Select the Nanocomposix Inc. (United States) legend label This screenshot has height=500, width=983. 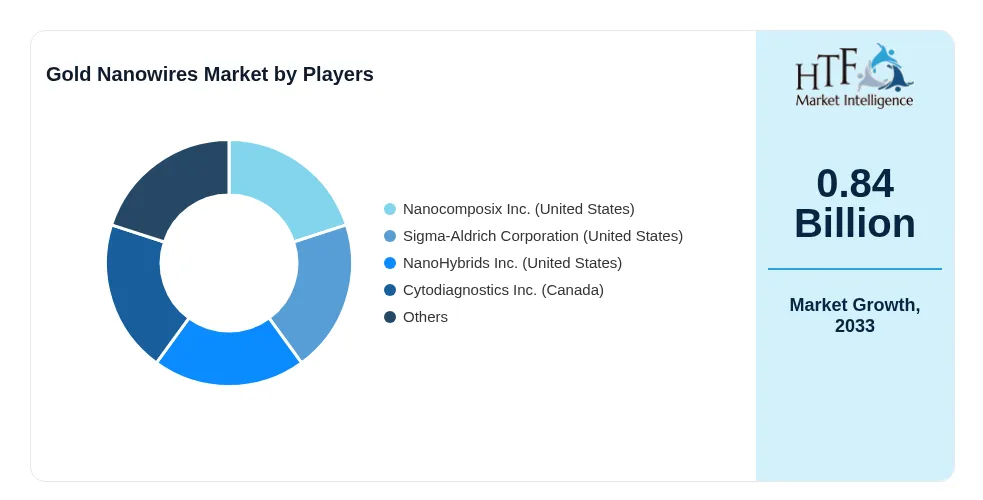point(518,209)
